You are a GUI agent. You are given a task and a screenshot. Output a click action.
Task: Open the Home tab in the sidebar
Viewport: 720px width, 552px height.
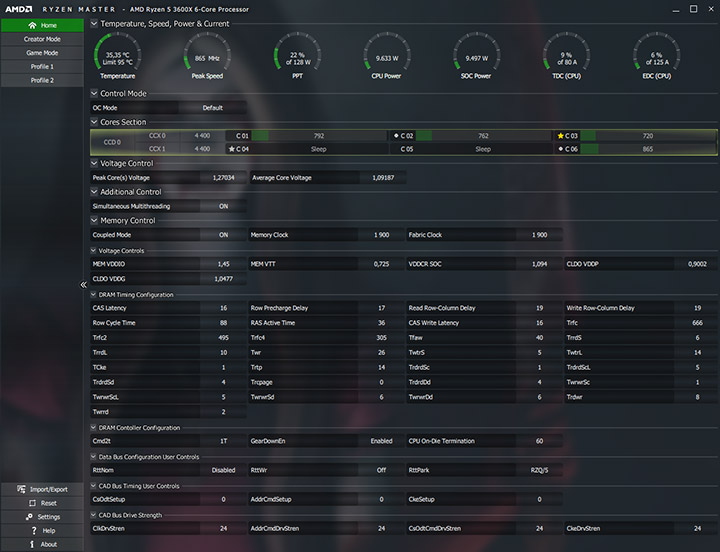(42, 25)
